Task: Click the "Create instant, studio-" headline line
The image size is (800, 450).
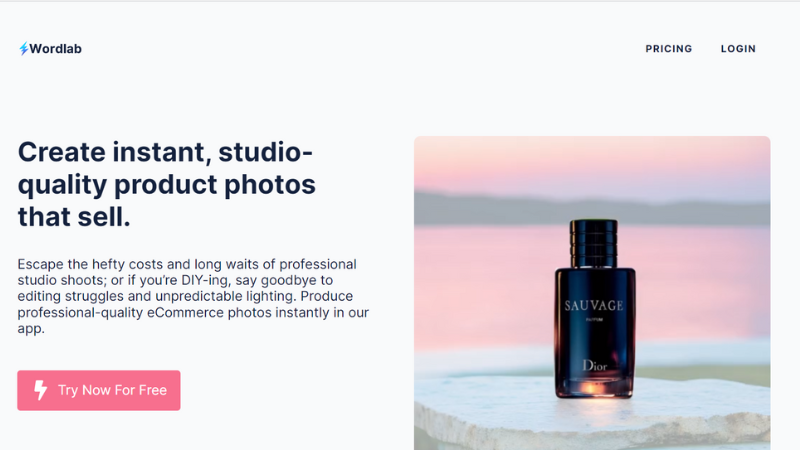Action: coord(165,152)
